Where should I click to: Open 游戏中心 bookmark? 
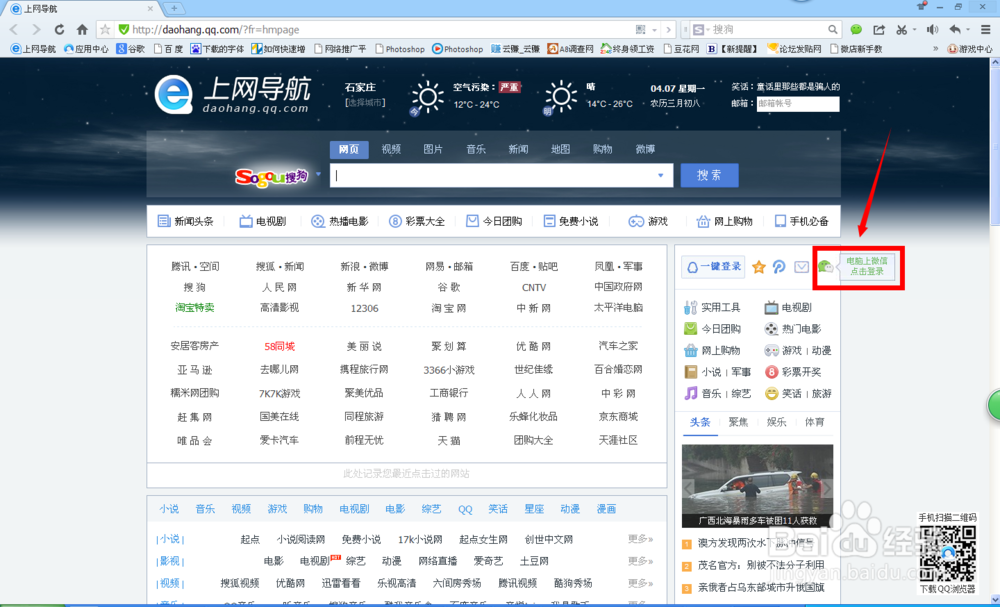970,48
